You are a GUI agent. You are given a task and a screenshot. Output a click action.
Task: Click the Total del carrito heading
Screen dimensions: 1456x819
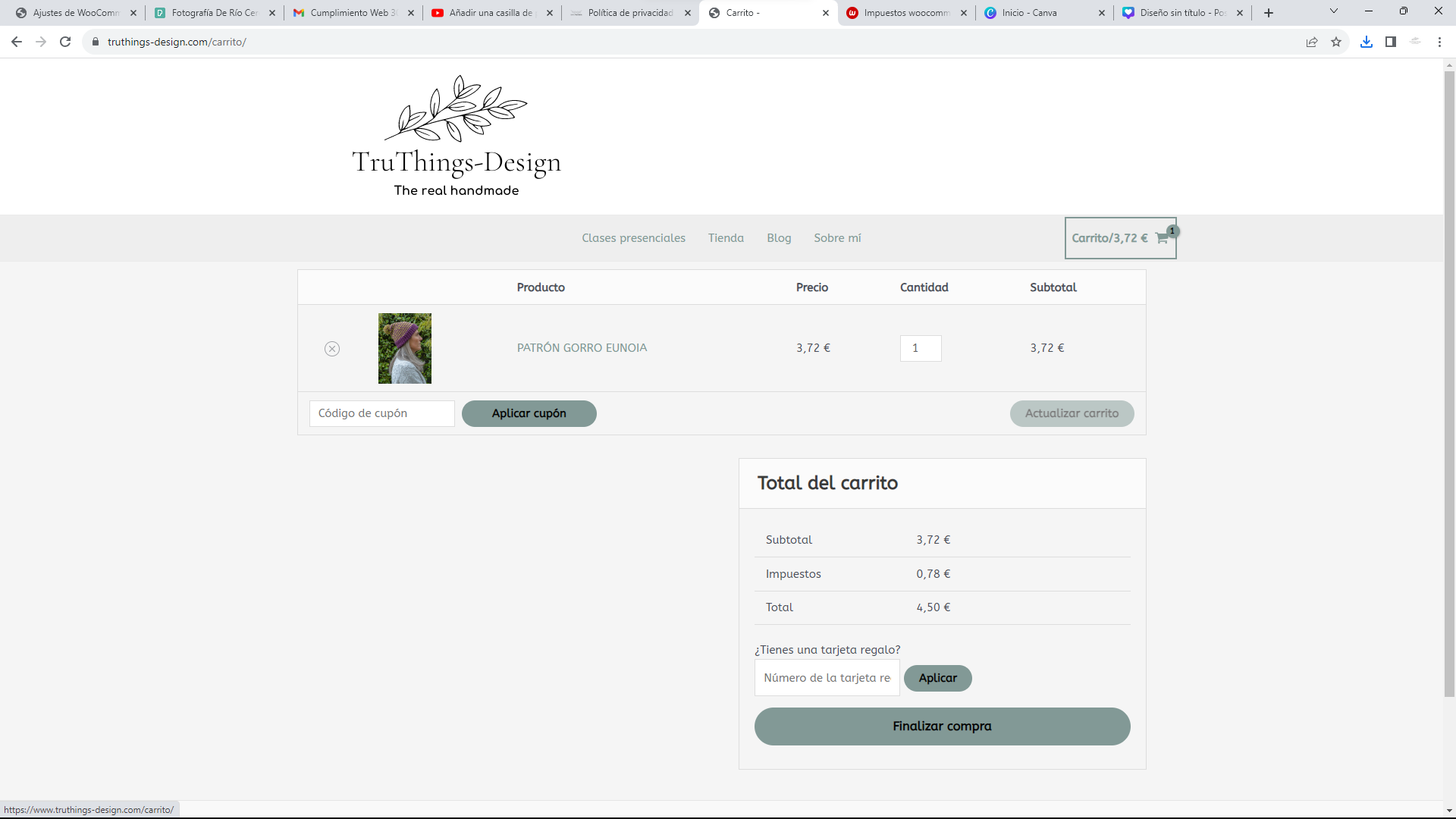click(827, 483)
